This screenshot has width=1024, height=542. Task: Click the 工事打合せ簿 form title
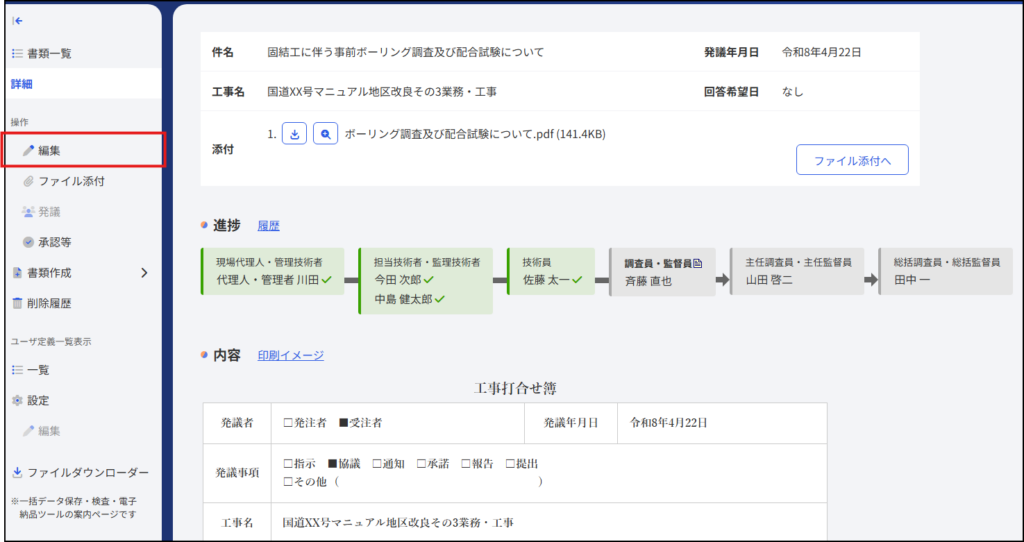pos(515,390)
